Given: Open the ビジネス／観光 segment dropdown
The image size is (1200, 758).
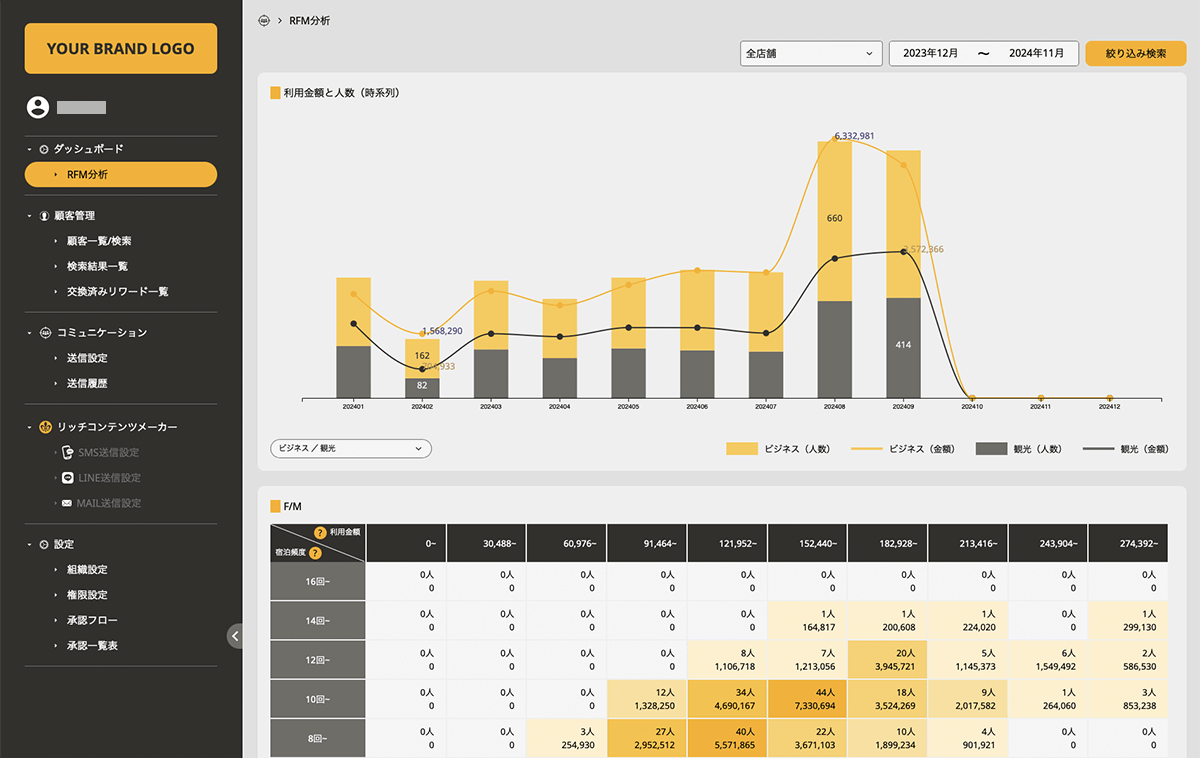Looking at the screenshot, I should [350, 449].
